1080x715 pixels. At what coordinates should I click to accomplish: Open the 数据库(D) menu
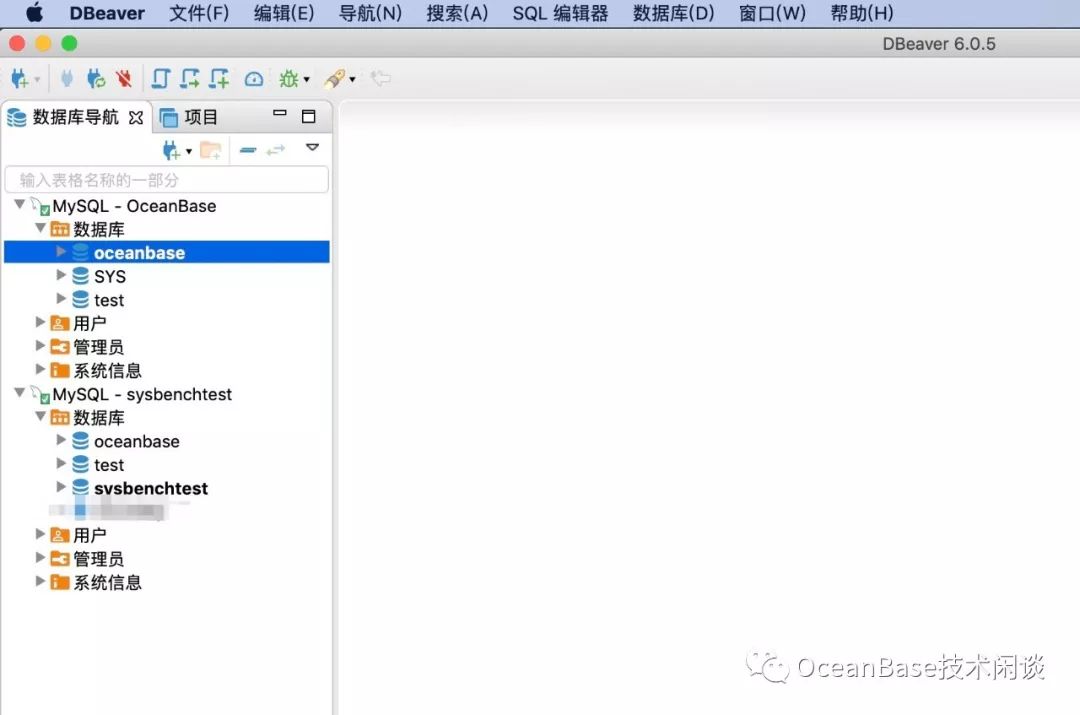673,13
